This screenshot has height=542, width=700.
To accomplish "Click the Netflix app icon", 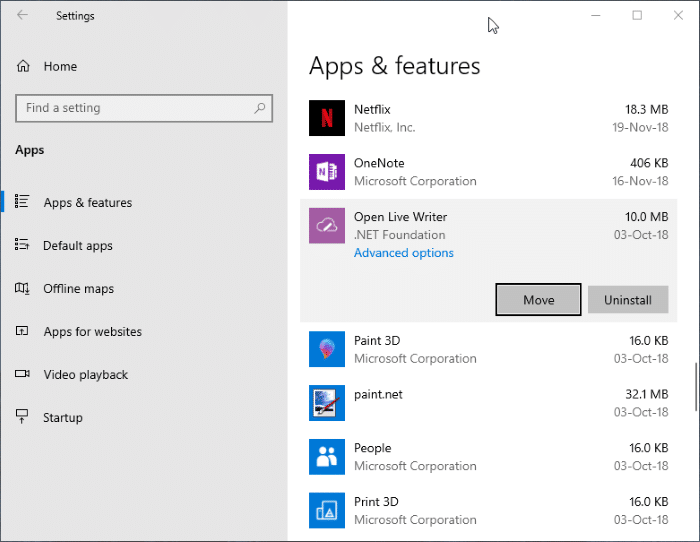I will 327,119.
